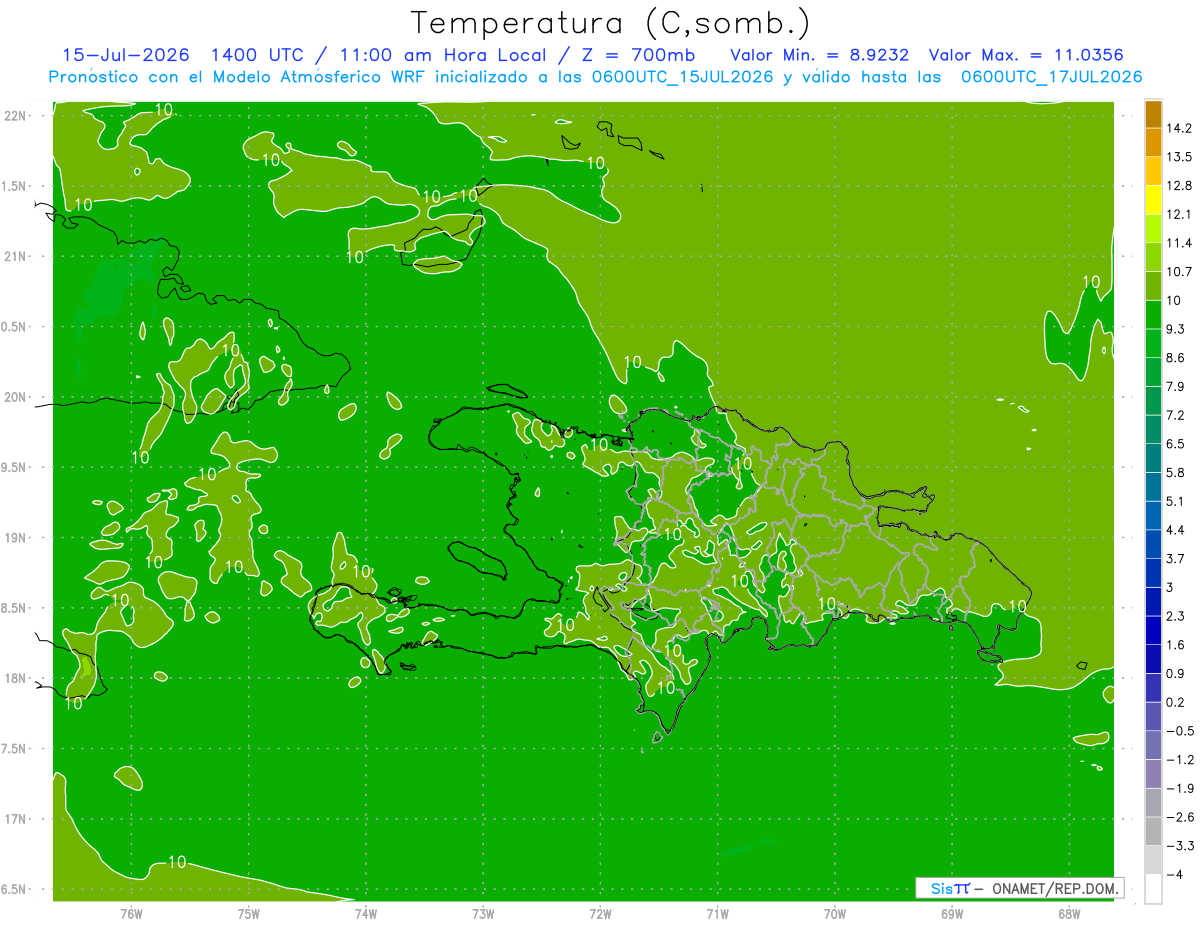This screenshot has width=1200, height=927.
Task: Click the "4.4" color scale value
Action: pos(1175,530)
